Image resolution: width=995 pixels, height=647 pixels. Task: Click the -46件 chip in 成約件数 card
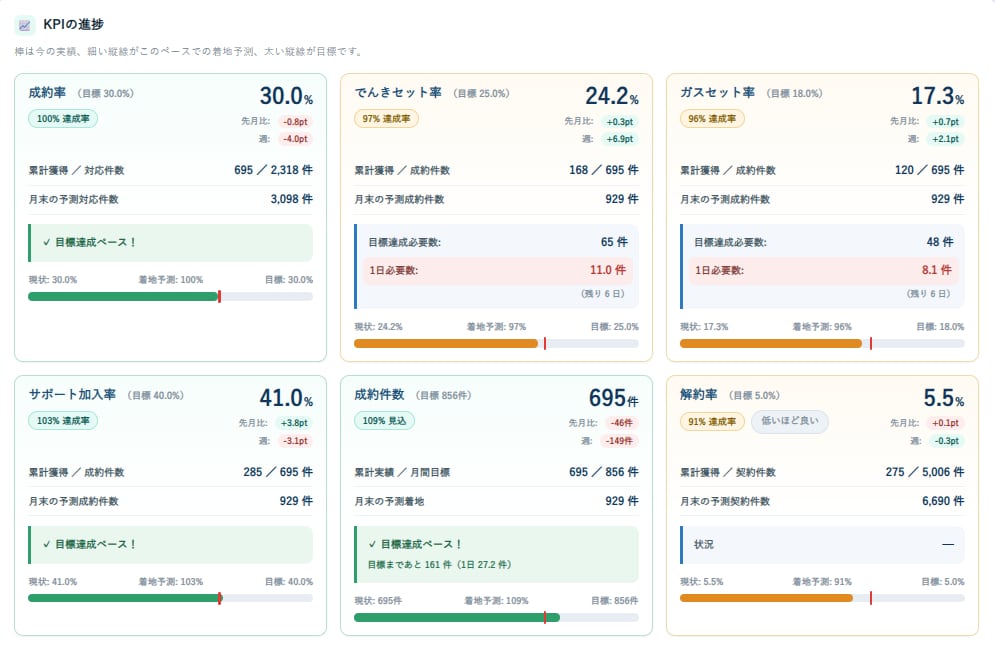[622, 423]
